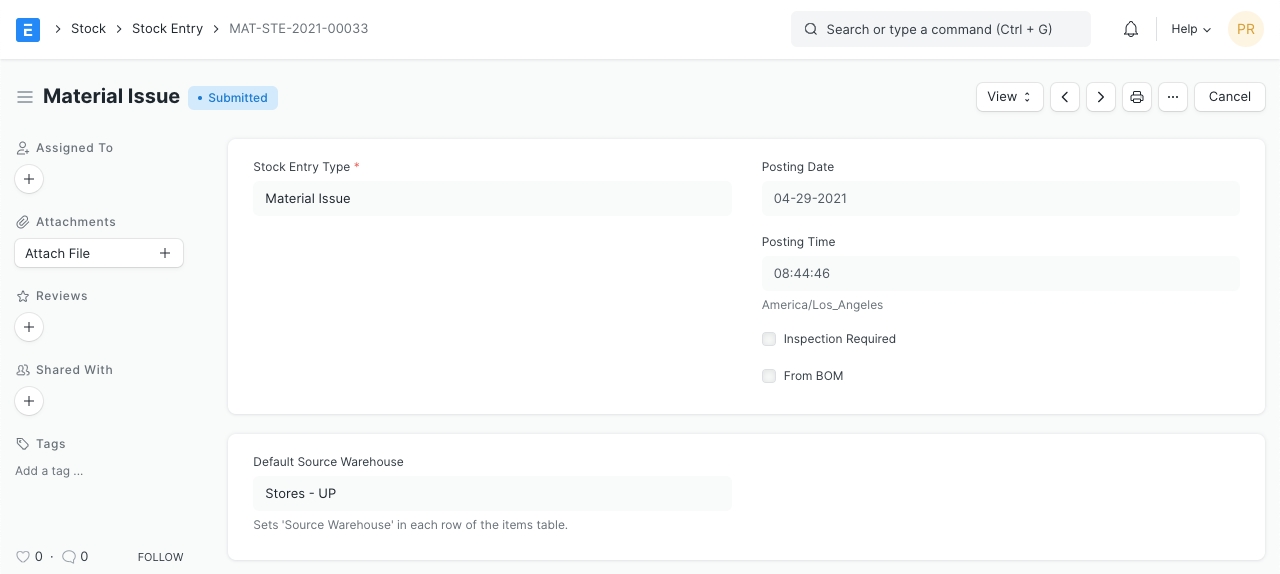This screenshot has height=574, width=1280.
Task: Share document using plus button
Action: pyautogui.click(x=29, y=401)
